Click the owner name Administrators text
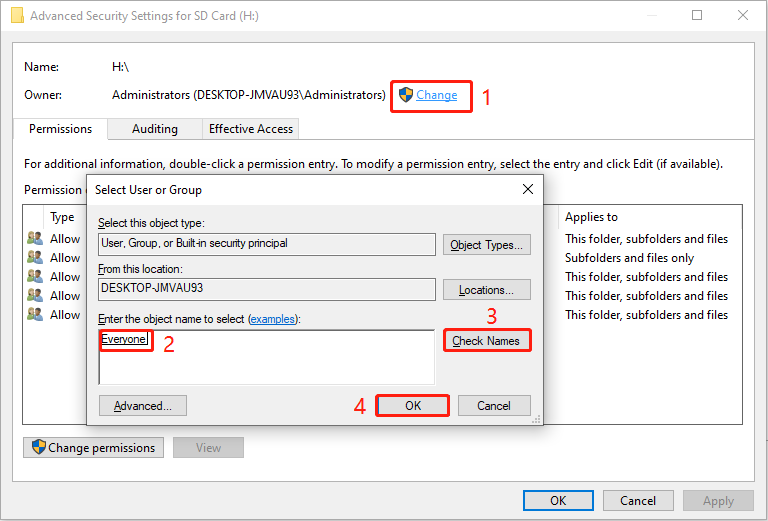 coord(249,95)
